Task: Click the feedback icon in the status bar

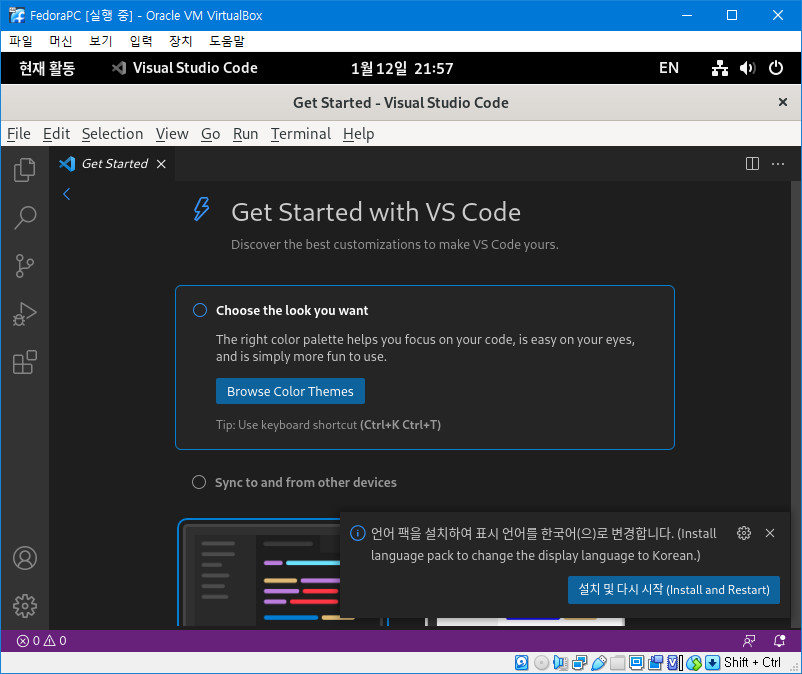Action: (749, 641)
